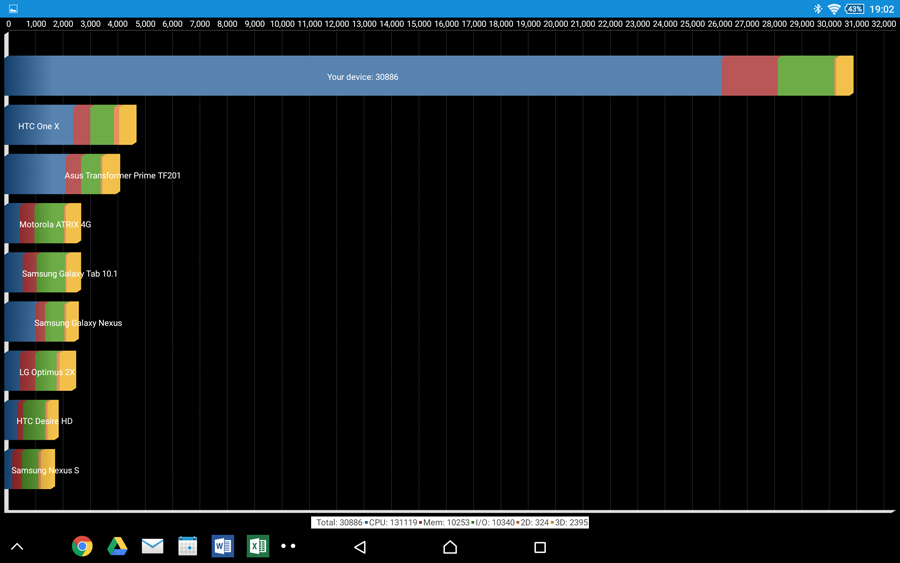
Task: Launch Google Drive app
Action: tap(117, 546)
